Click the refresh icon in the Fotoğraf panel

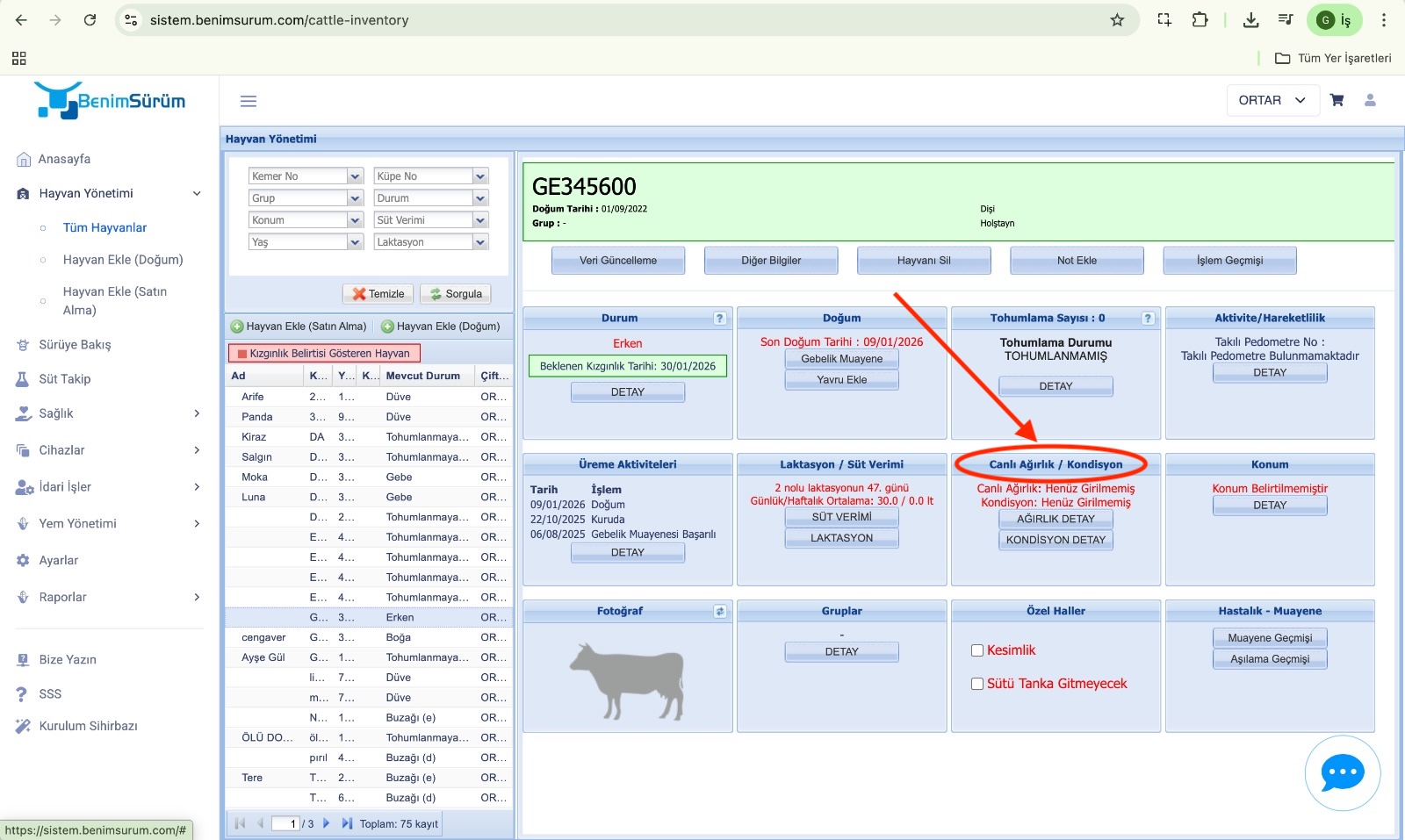point(720,612)
